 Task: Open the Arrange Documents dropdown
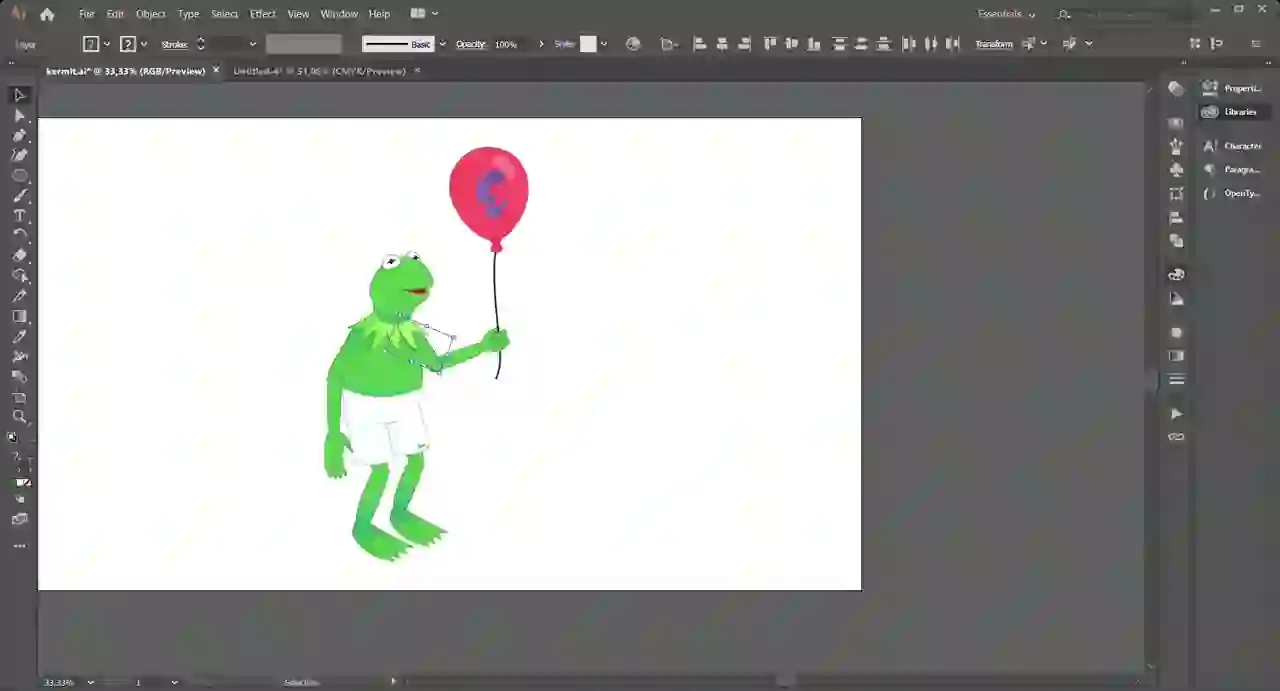click(424, 14)
